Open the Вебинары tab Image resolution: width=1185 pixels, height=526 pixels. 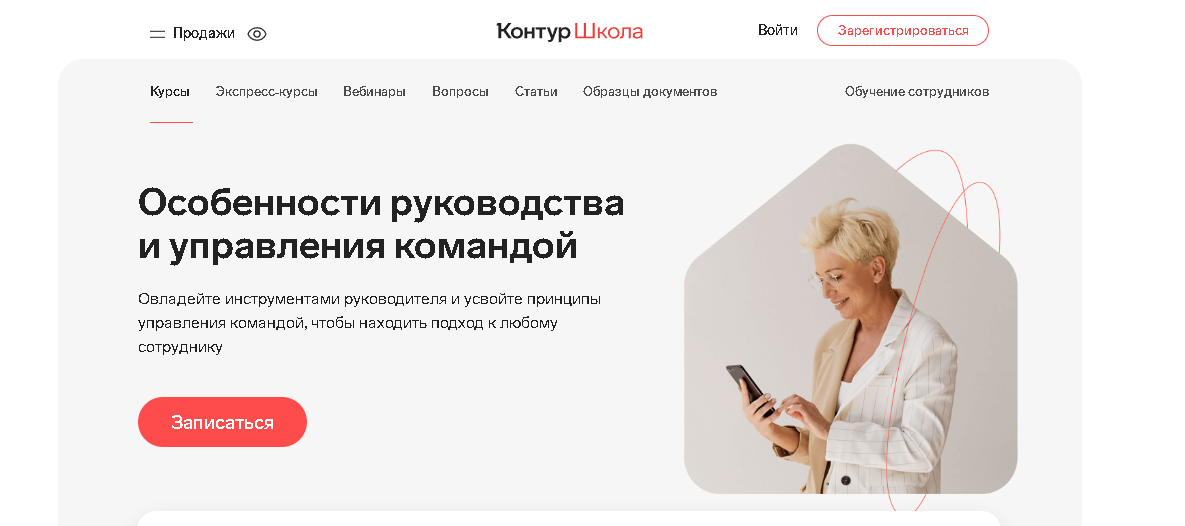click(374, 91)
